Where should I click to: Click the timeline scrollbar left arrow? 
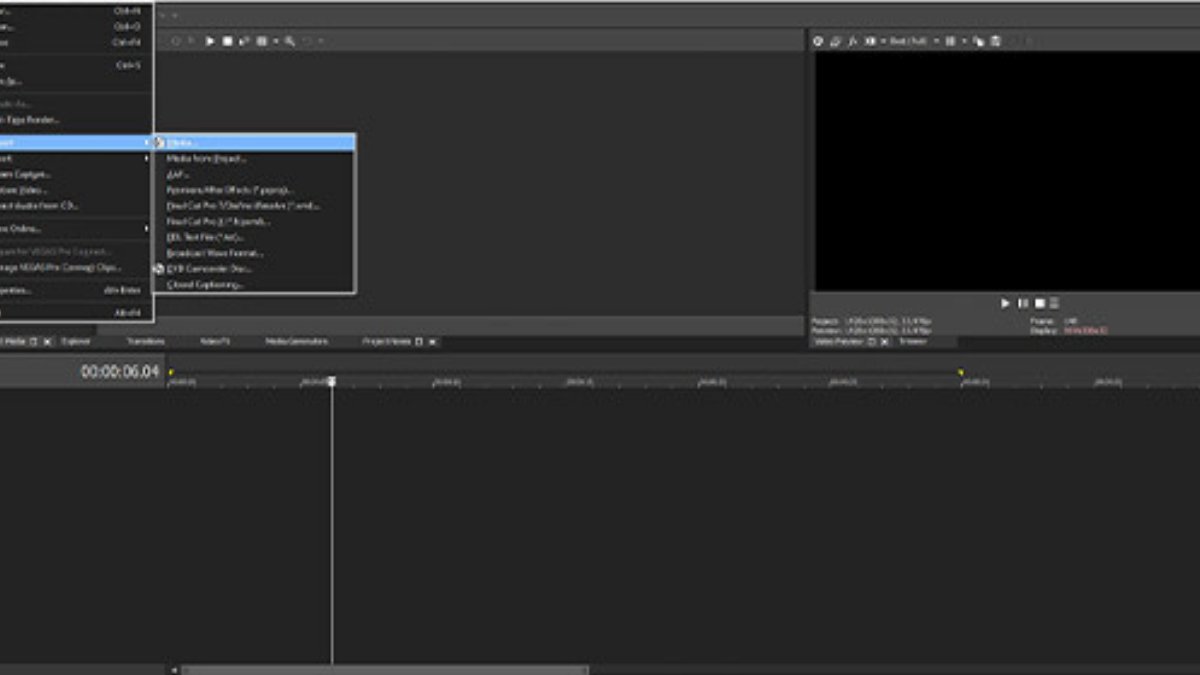pyautogui.click(x=174, y=670)
